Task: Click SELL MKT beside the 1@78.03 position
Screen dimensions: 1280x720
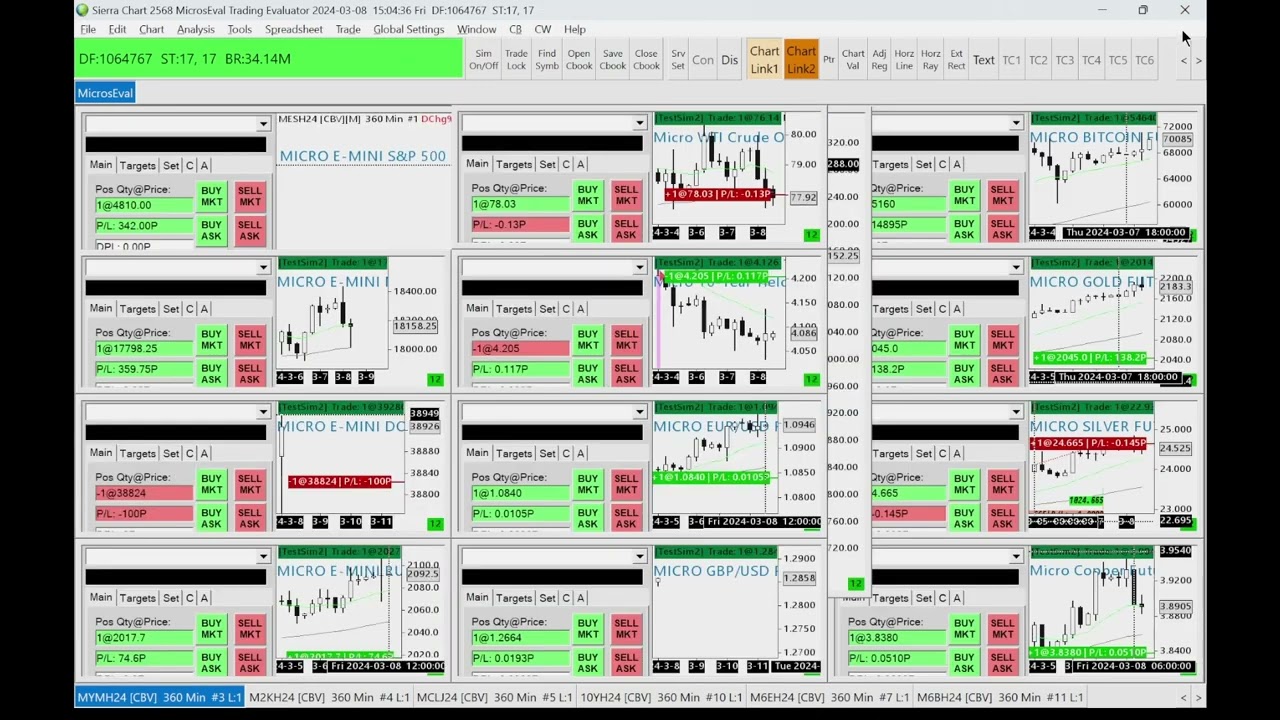Action: click(626, 196)
